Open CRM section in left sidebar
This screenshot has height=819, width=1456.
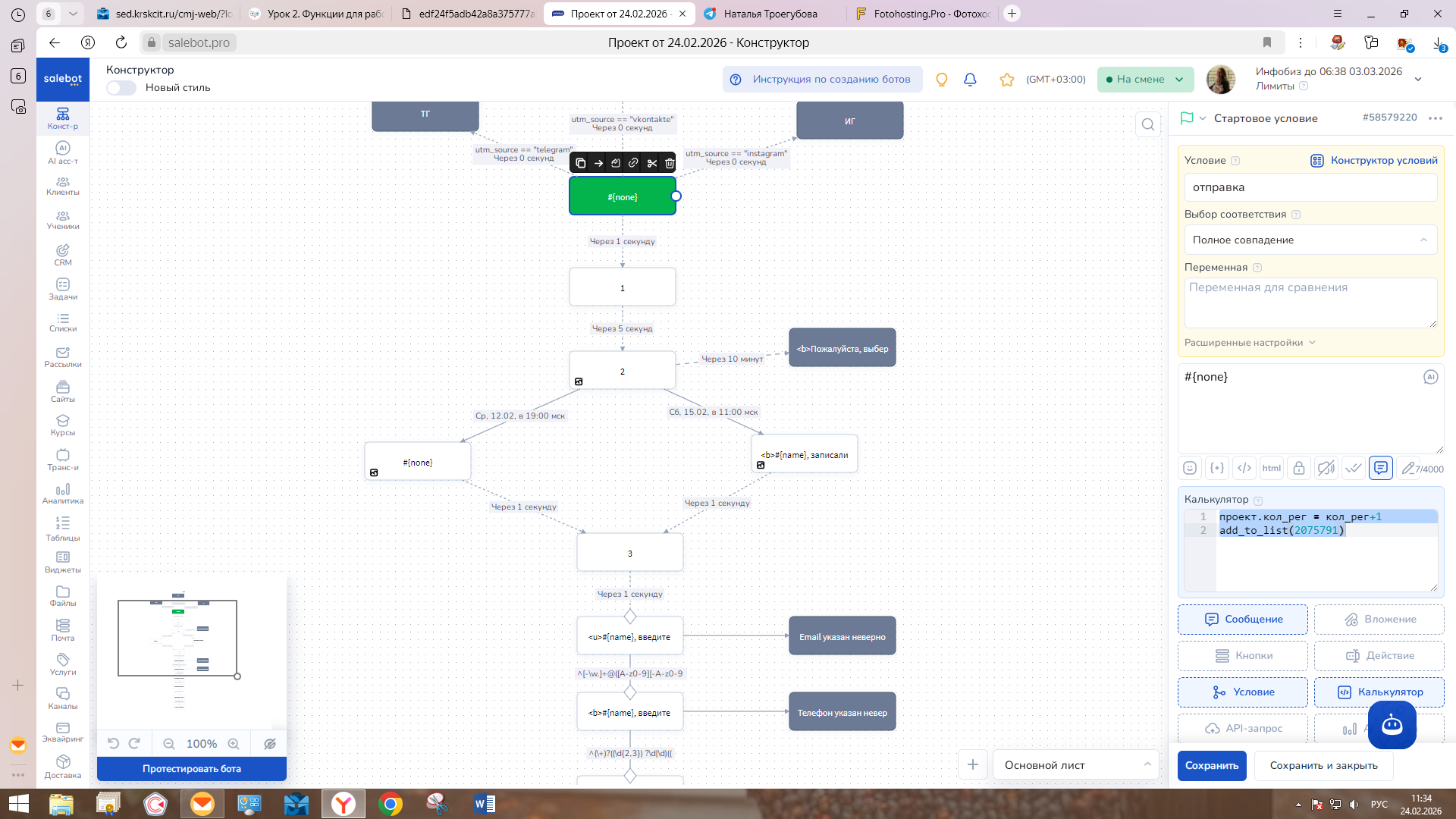coord(63,255)
